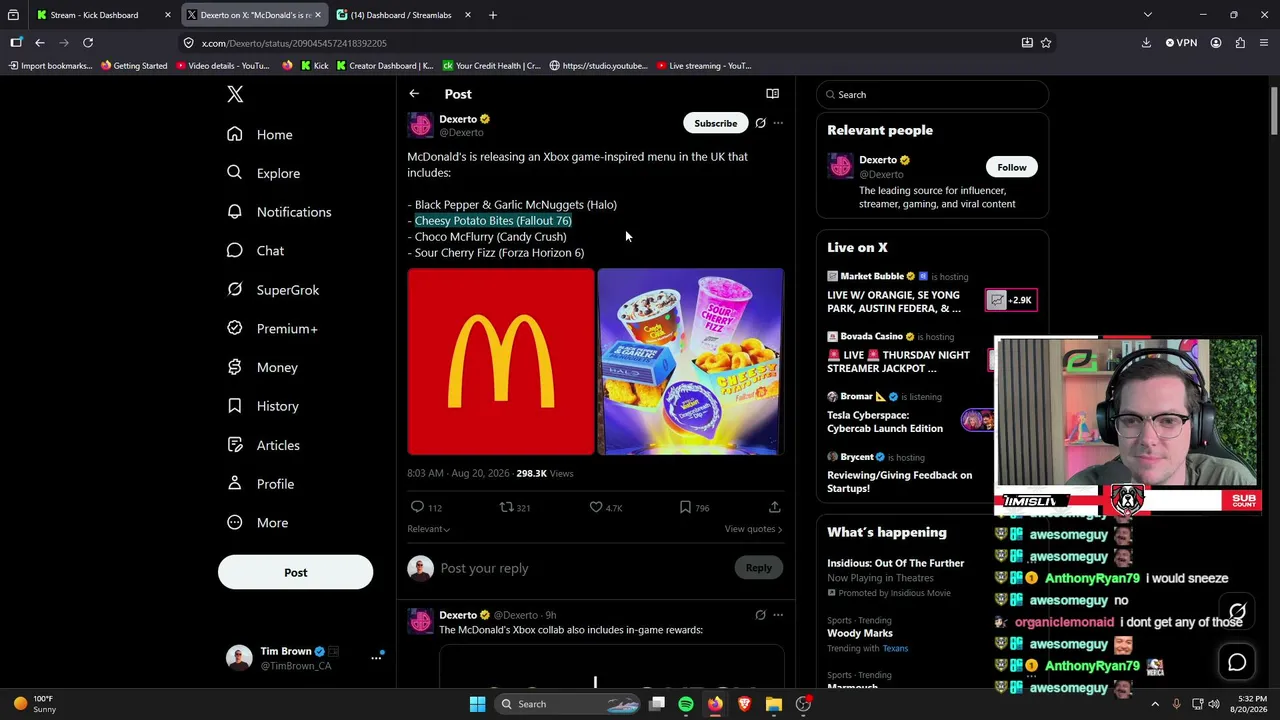Open Tim Brown account options menu
This screenshot has height=720, width=1280.
coord(377,657)
